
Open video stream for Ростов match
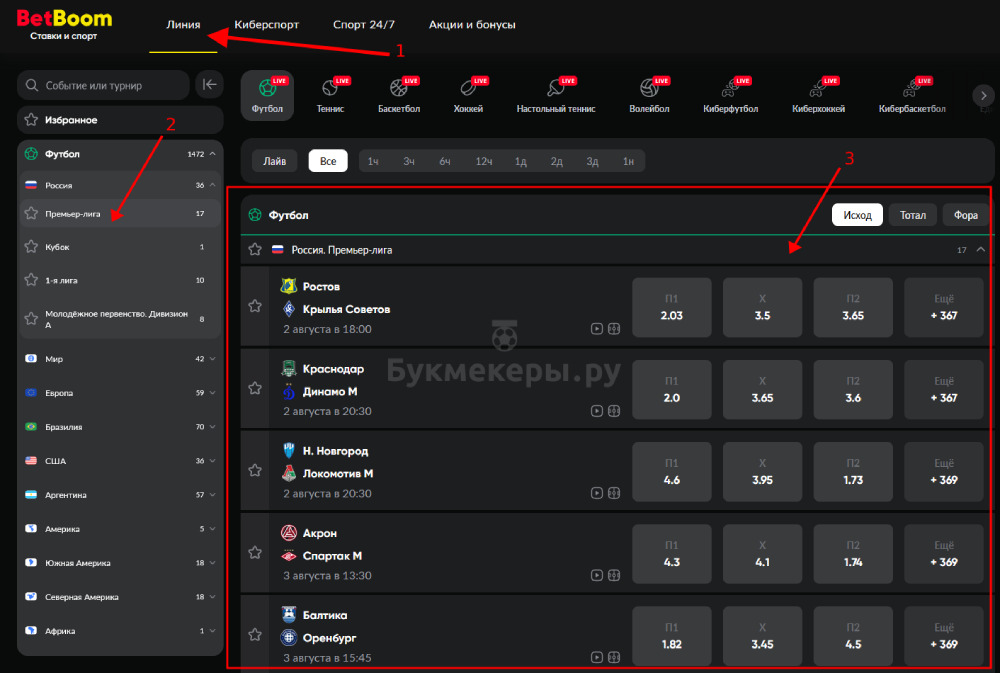click(596, 329)
